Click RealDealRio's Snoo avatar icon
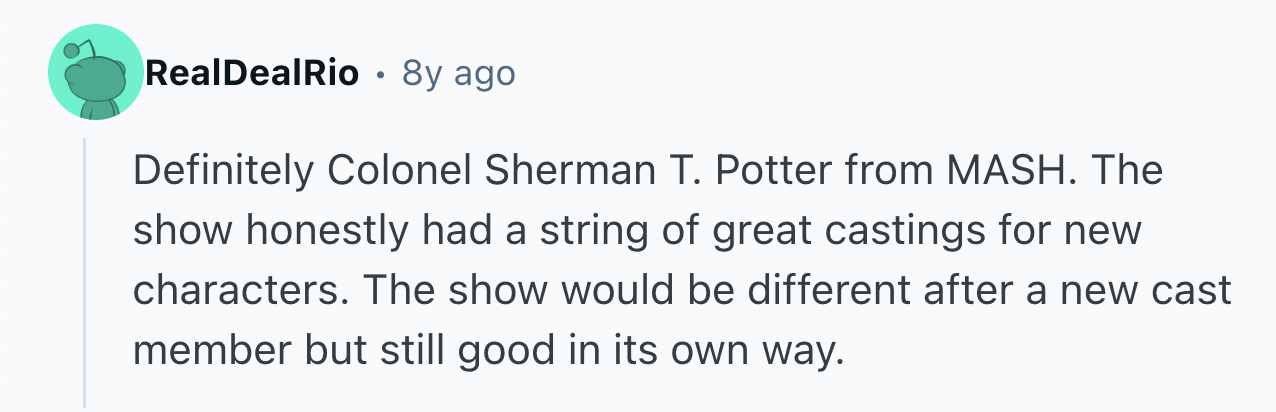The height and width of the screenshot is (412, 1276). click(x=96, y=73)
